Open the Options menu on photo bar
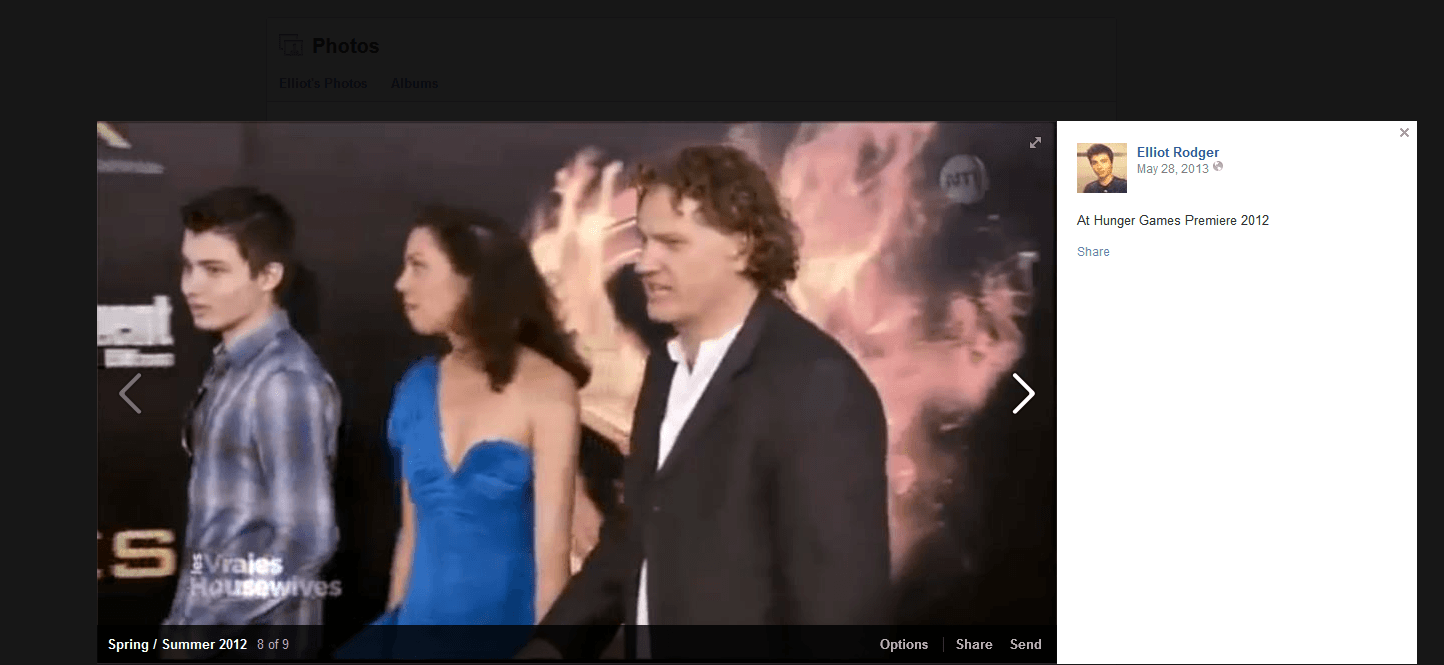 904,645
